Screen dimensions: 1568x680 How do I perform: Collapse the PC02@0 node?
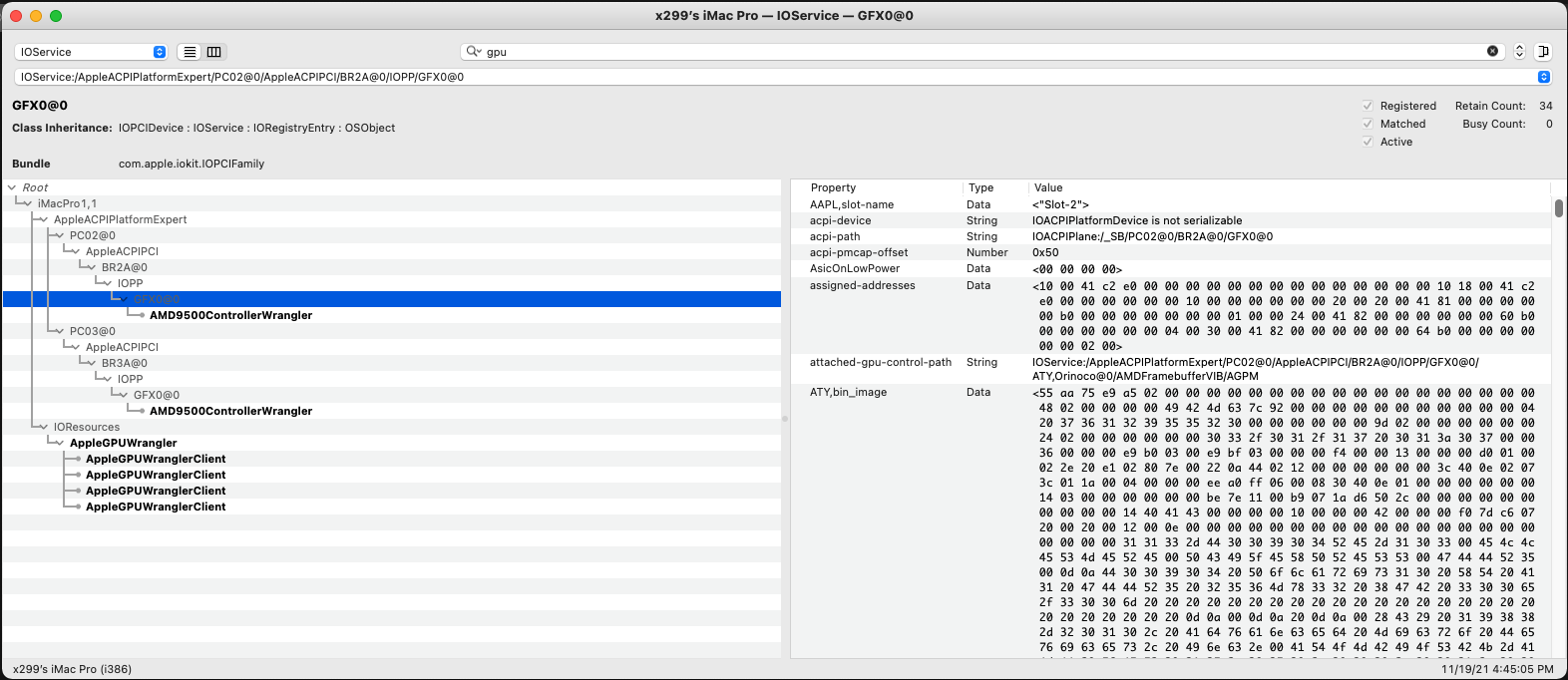point(60,235)
